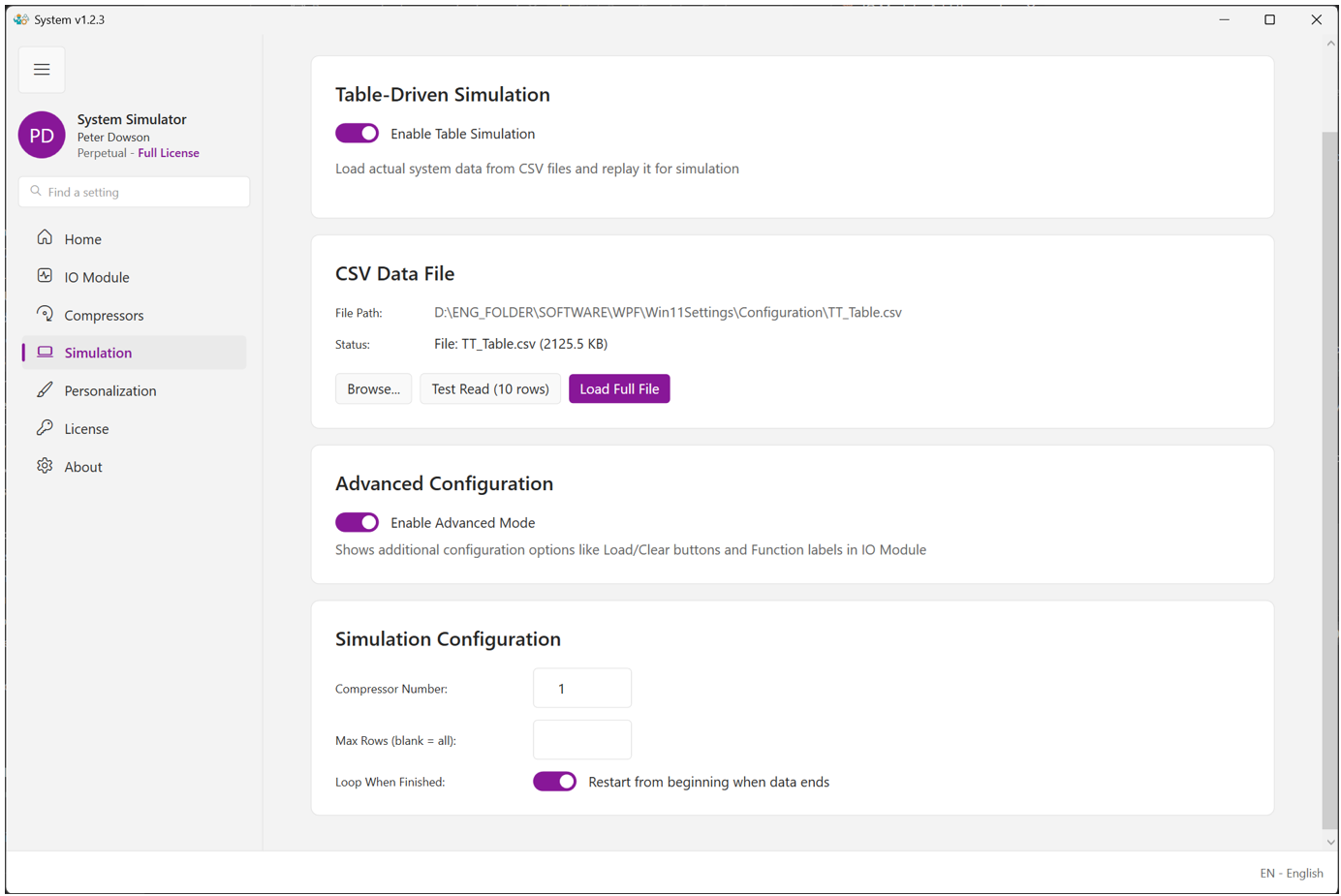Image resolution: width=1341 pixels, height=896 pixels.
Task: Open the hamburger navigation menu
Action: pos(42,69)
